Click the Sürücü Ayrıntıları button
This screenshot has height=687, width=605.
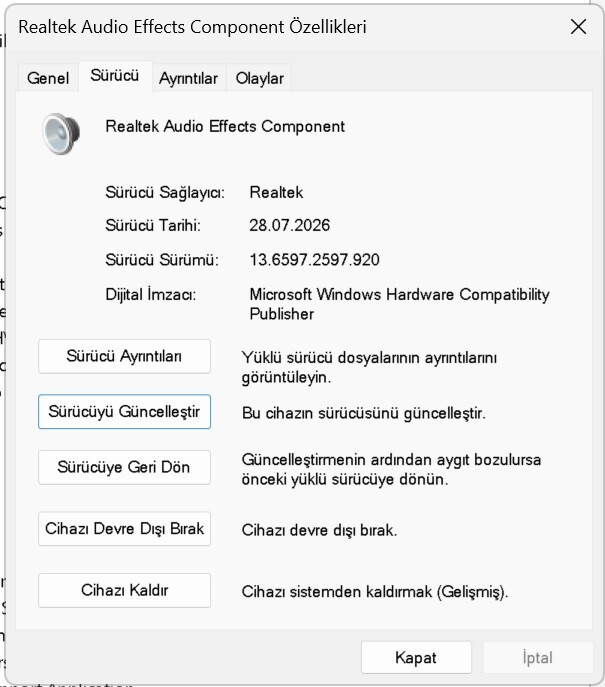point(124,356)
